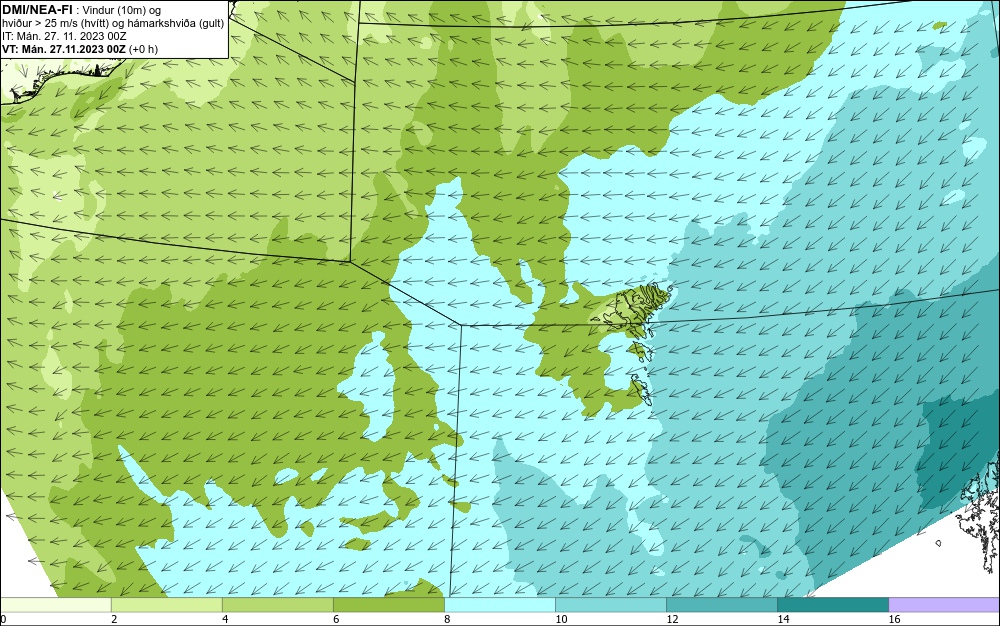This screenshot has height=626, width=1000.
Task: Click the 'VT: Mán. 27.11.2023 00Z' line
Action: 64,49
